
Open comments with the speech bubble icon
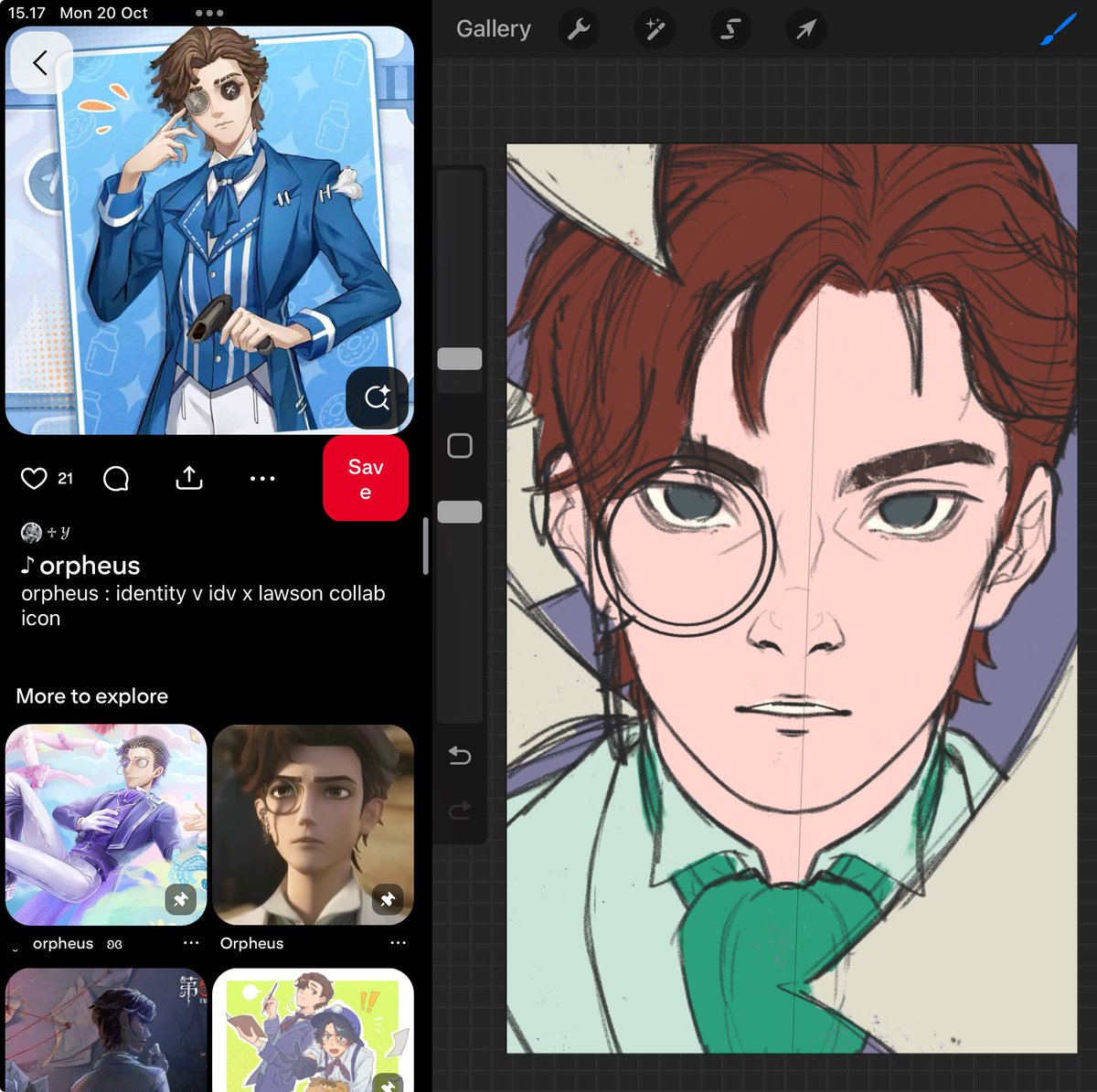coord(116,478)
